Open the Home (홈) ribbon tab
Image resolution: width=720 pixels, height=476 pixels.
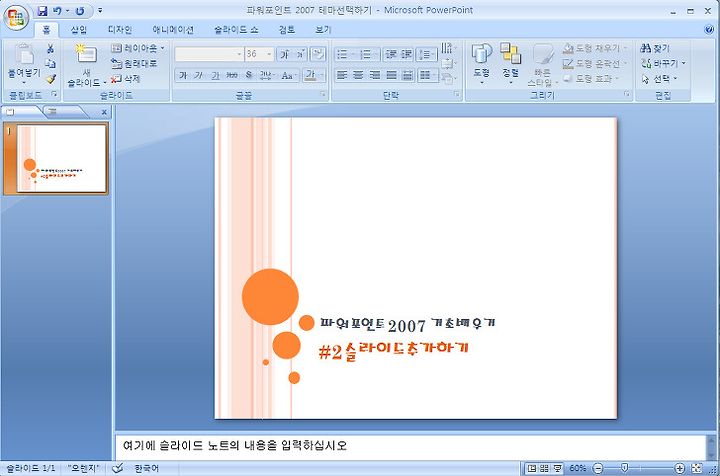tap(46, 30)
